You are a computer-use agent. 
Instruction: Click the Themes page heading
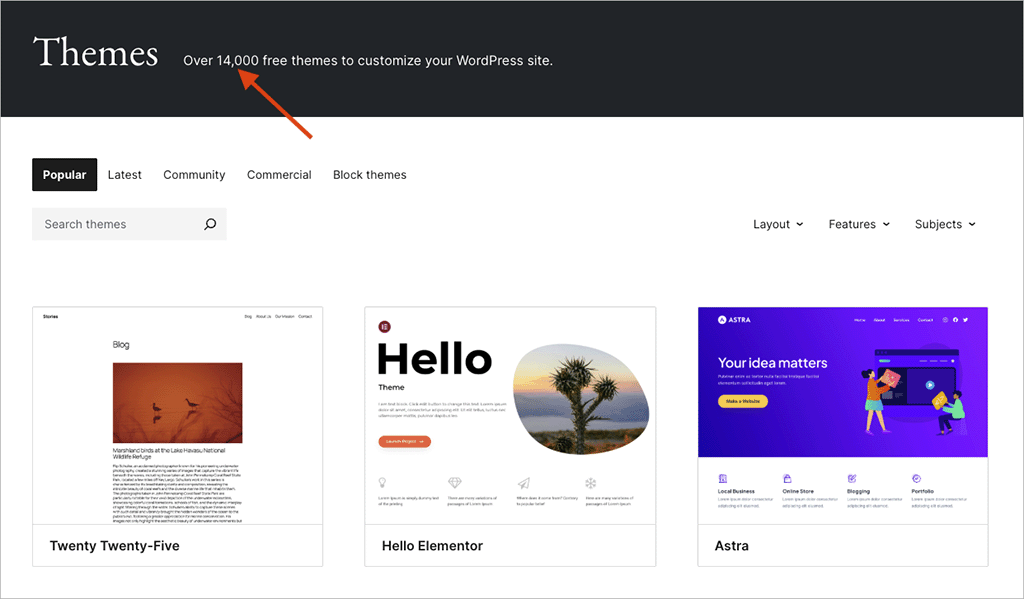pyautogui.click(x=96, y=52)
